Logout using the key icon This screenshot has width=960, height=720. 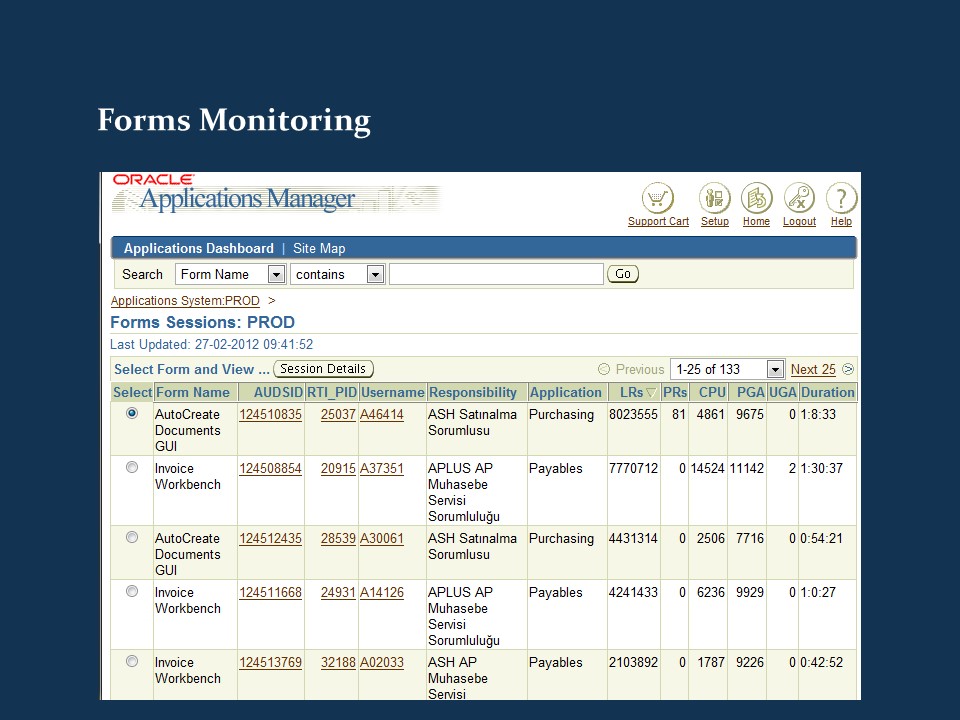point(799,197)
